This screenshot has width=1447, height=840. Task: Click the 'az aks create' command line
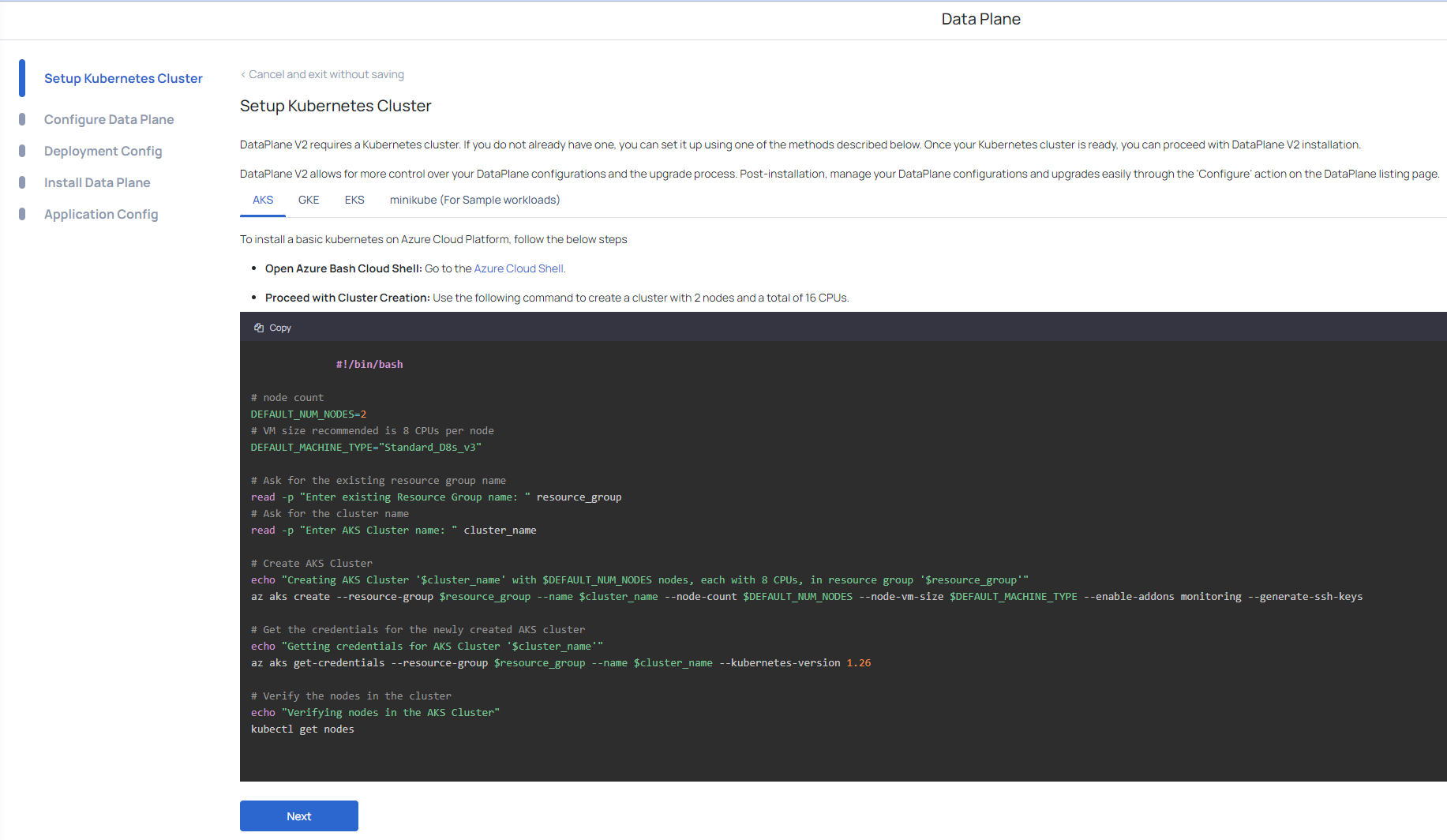(807, 596)
